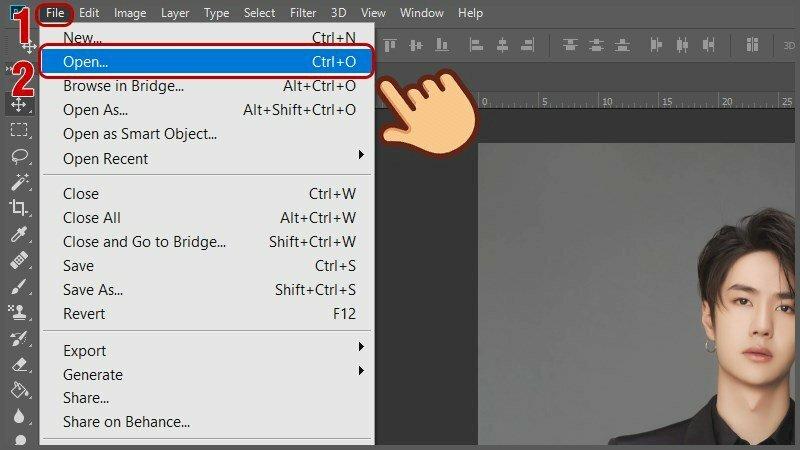Choose Revert in the File menu
800x450 pixels.
click(x=207, y=313)
